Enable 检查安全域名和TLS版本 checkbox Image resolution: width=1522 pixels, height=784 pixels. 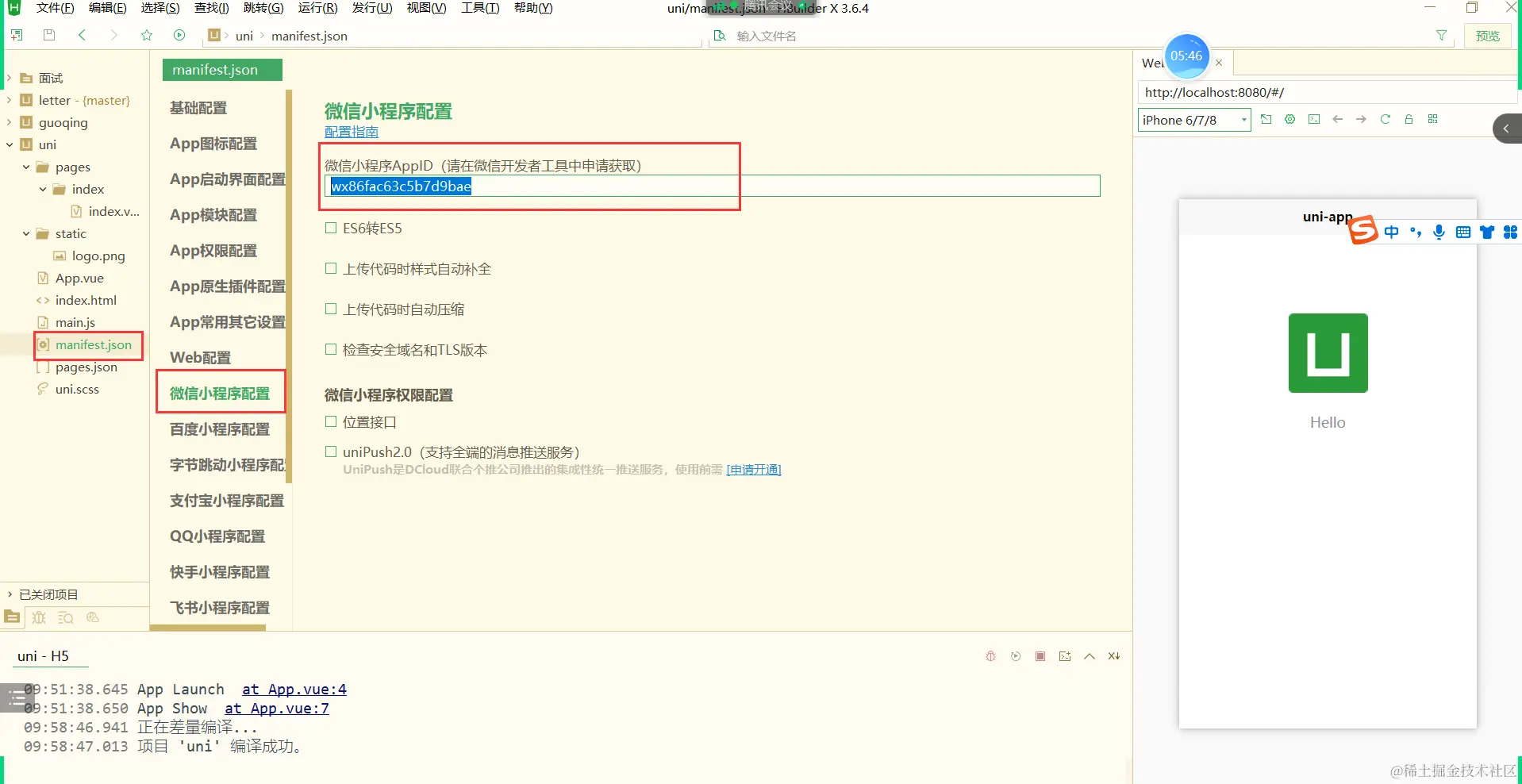click(331, 349)
